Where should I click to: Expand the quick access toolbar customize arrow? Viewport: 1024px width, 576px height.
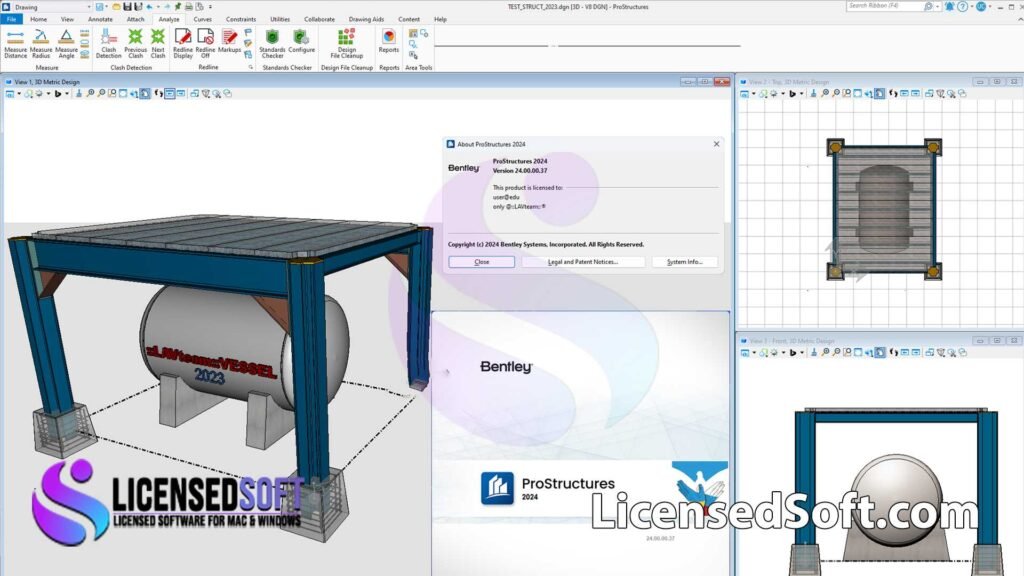[210, 7]
